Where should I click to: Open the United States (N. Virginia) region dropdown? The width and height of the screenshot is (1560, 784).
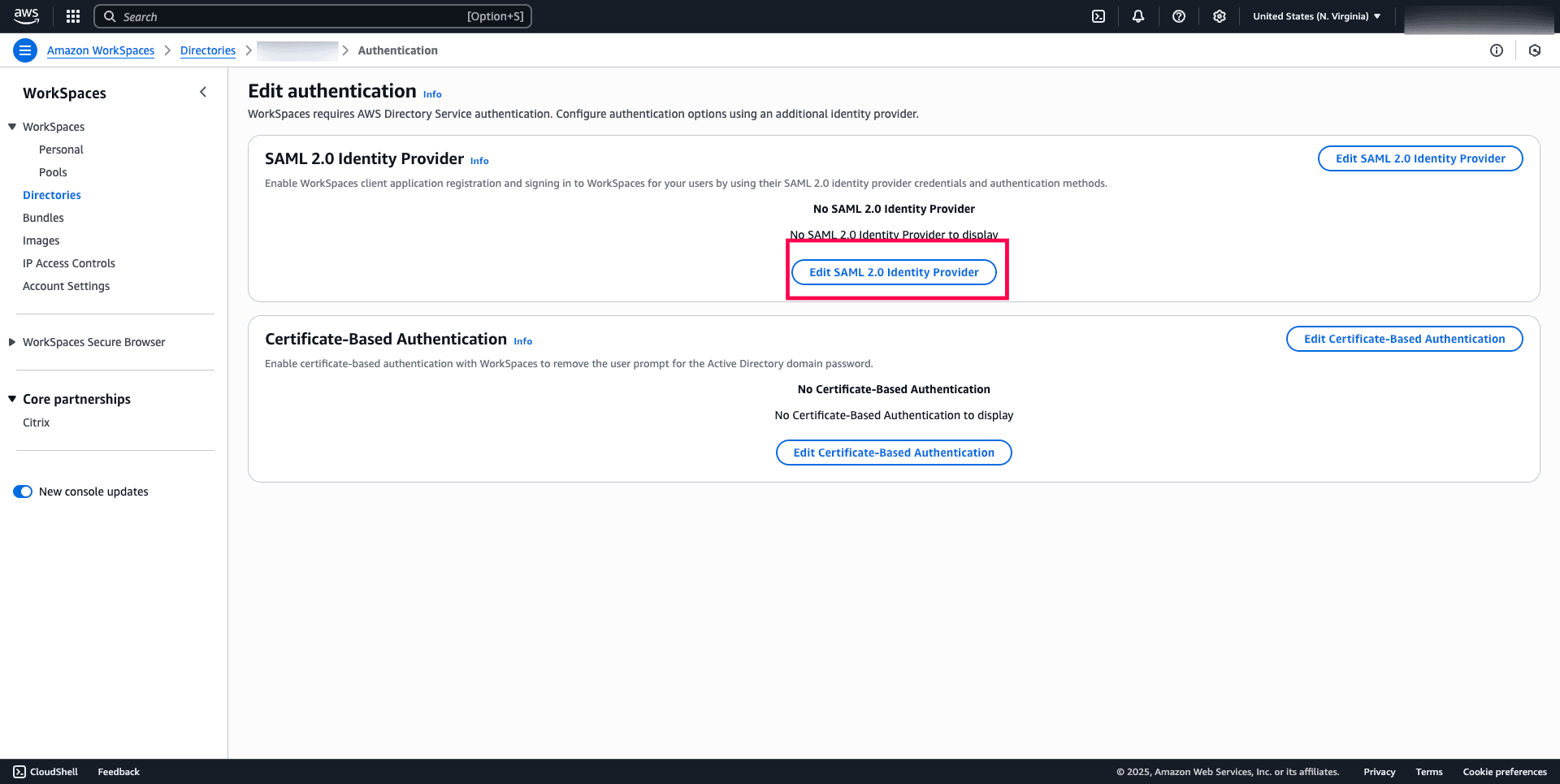click(x=1316, y=16)
